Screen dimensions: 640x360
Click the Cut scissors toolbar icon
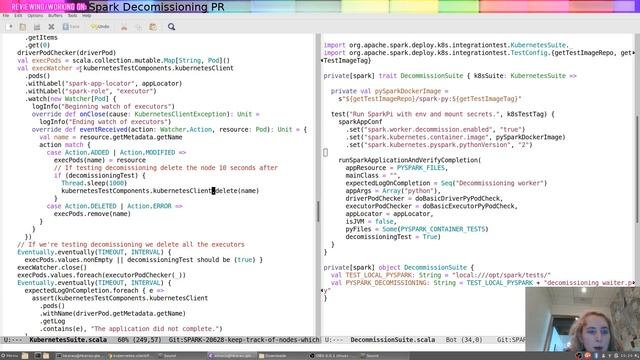(124, 27)
